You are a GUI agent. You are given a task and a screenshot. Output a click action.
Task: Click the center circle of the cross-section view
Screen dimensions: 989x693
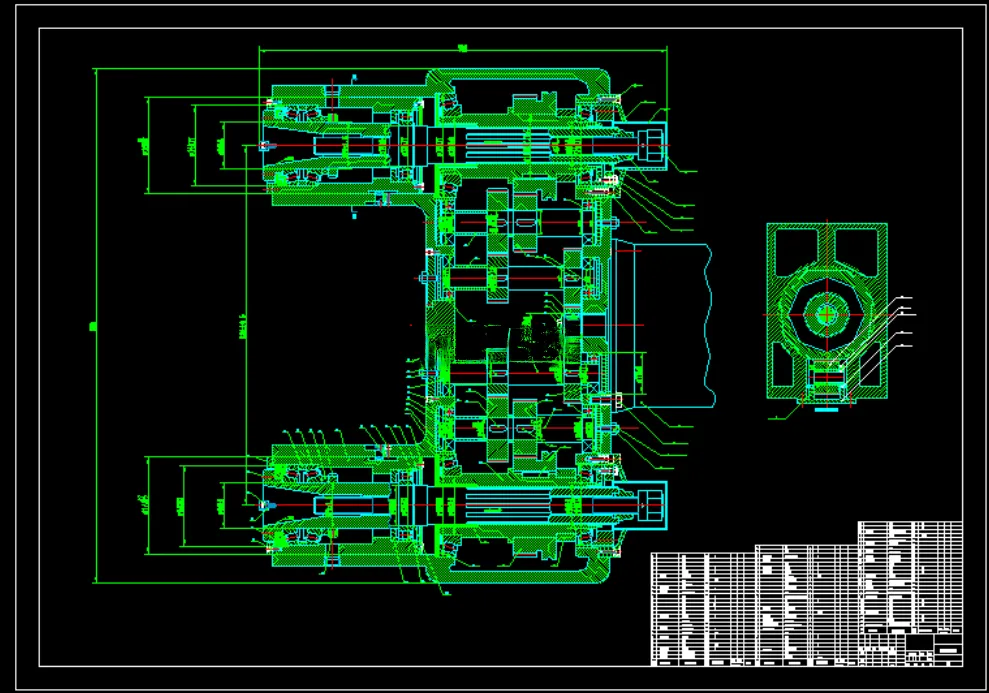click(826, 314)
